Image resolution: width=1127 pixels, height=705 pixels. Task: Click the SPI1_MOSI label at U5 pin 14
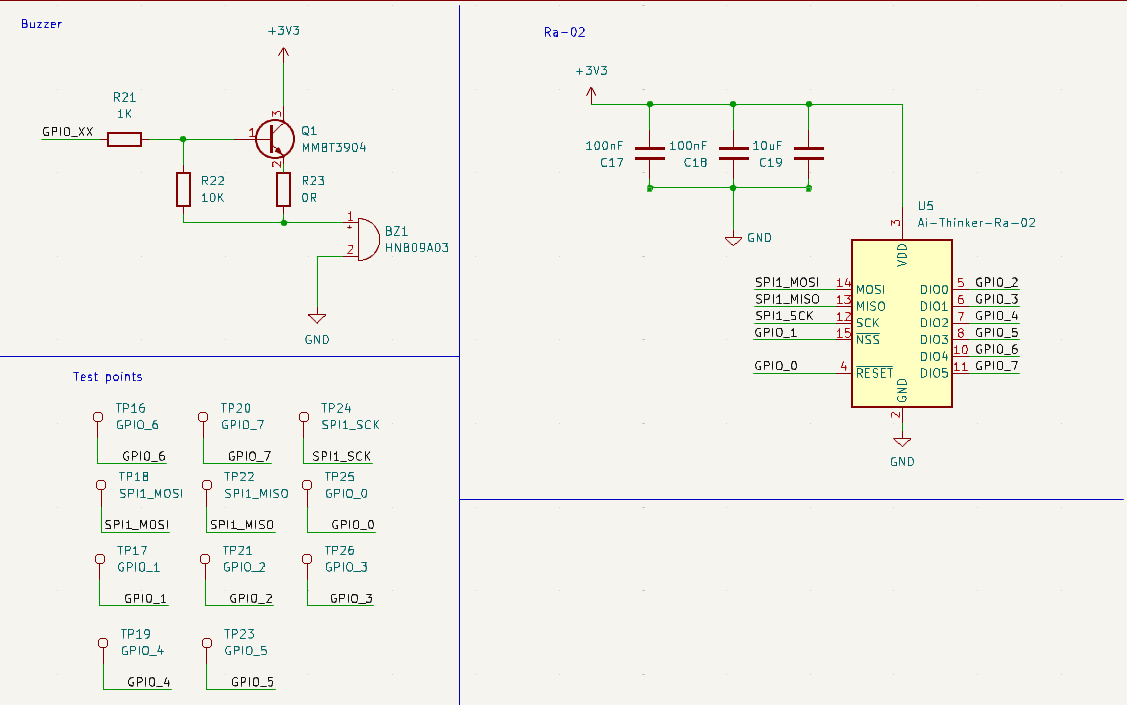point(787,282)
